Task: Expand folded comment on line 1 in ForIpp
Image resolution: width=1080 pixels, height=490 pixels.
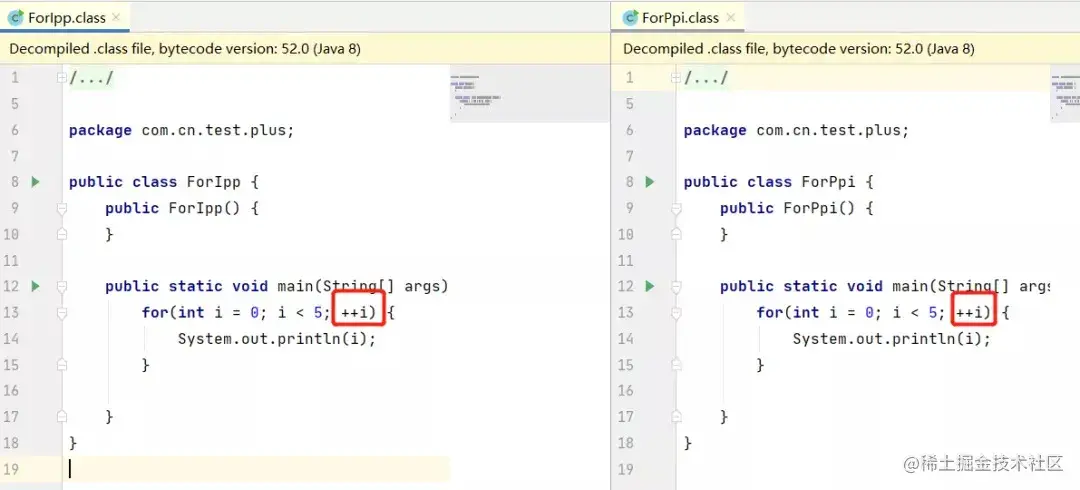Action: point(62,78)
